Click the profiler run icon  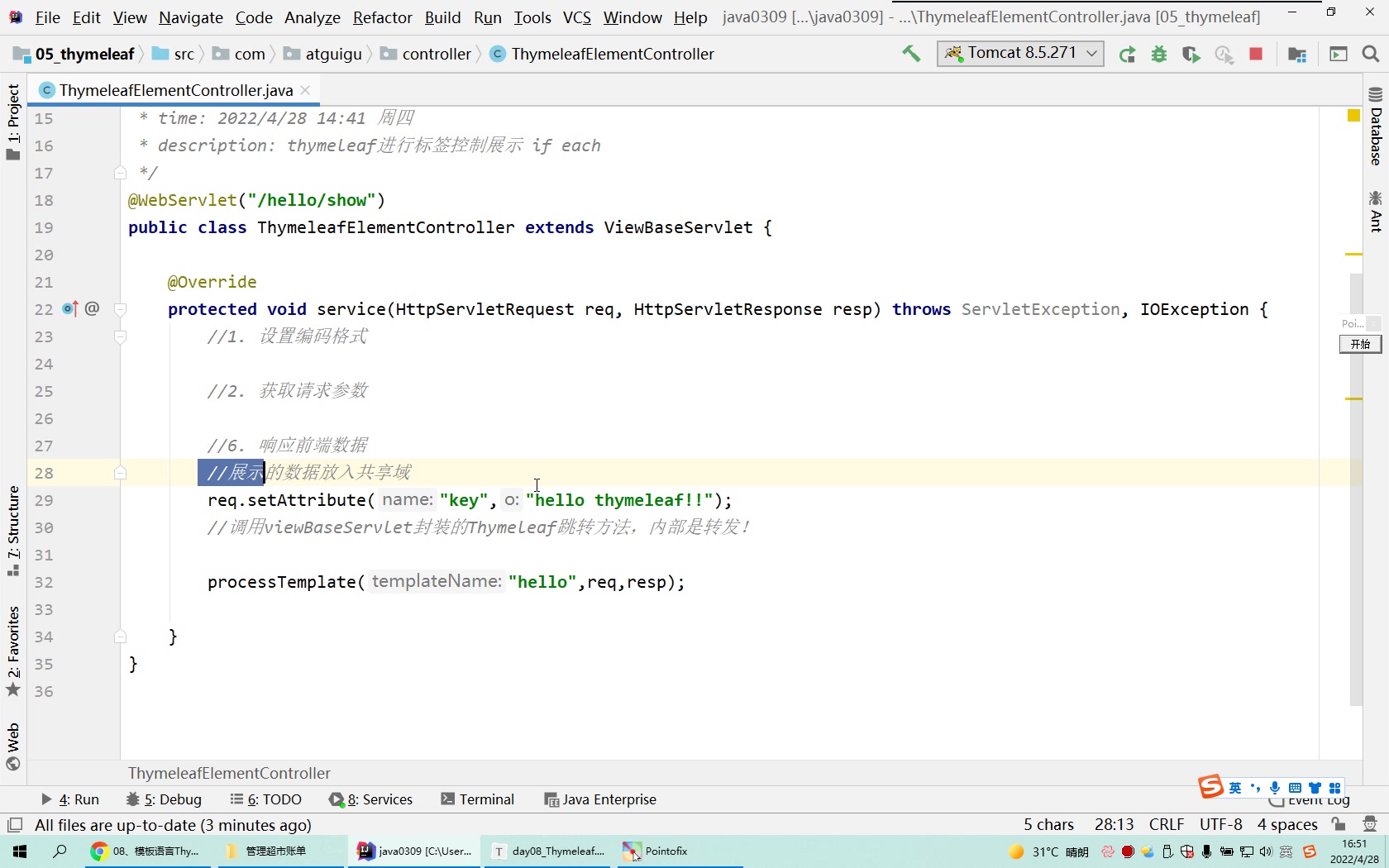click(1224, 55)
